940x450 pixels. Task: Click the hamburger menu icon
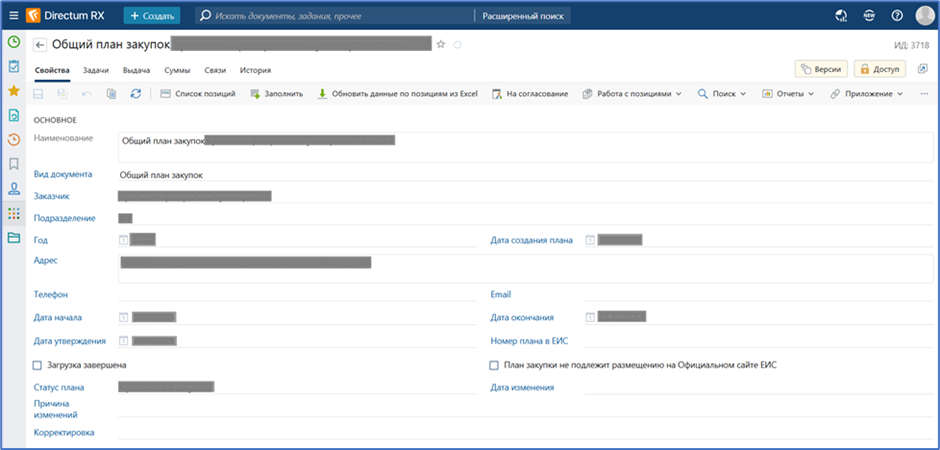tap(14, 16)
